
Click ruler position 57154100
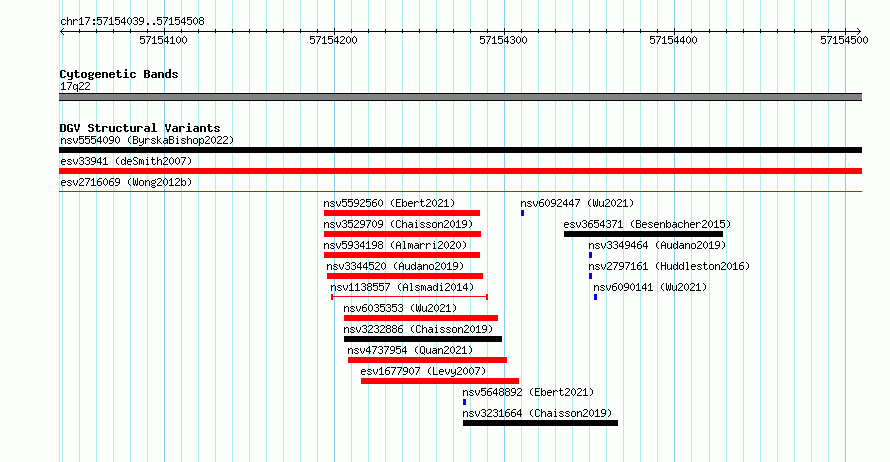click(x=163, y=40)
